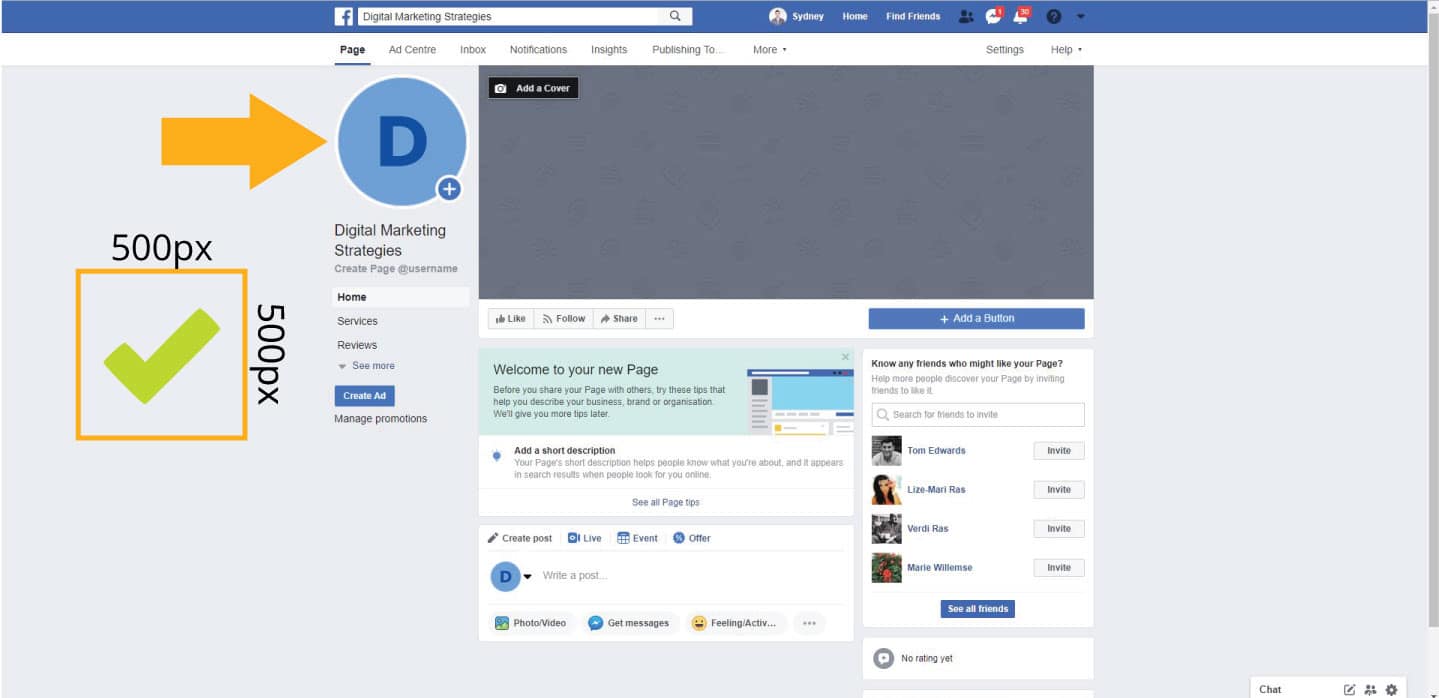Follow the page

coord(563,317)
